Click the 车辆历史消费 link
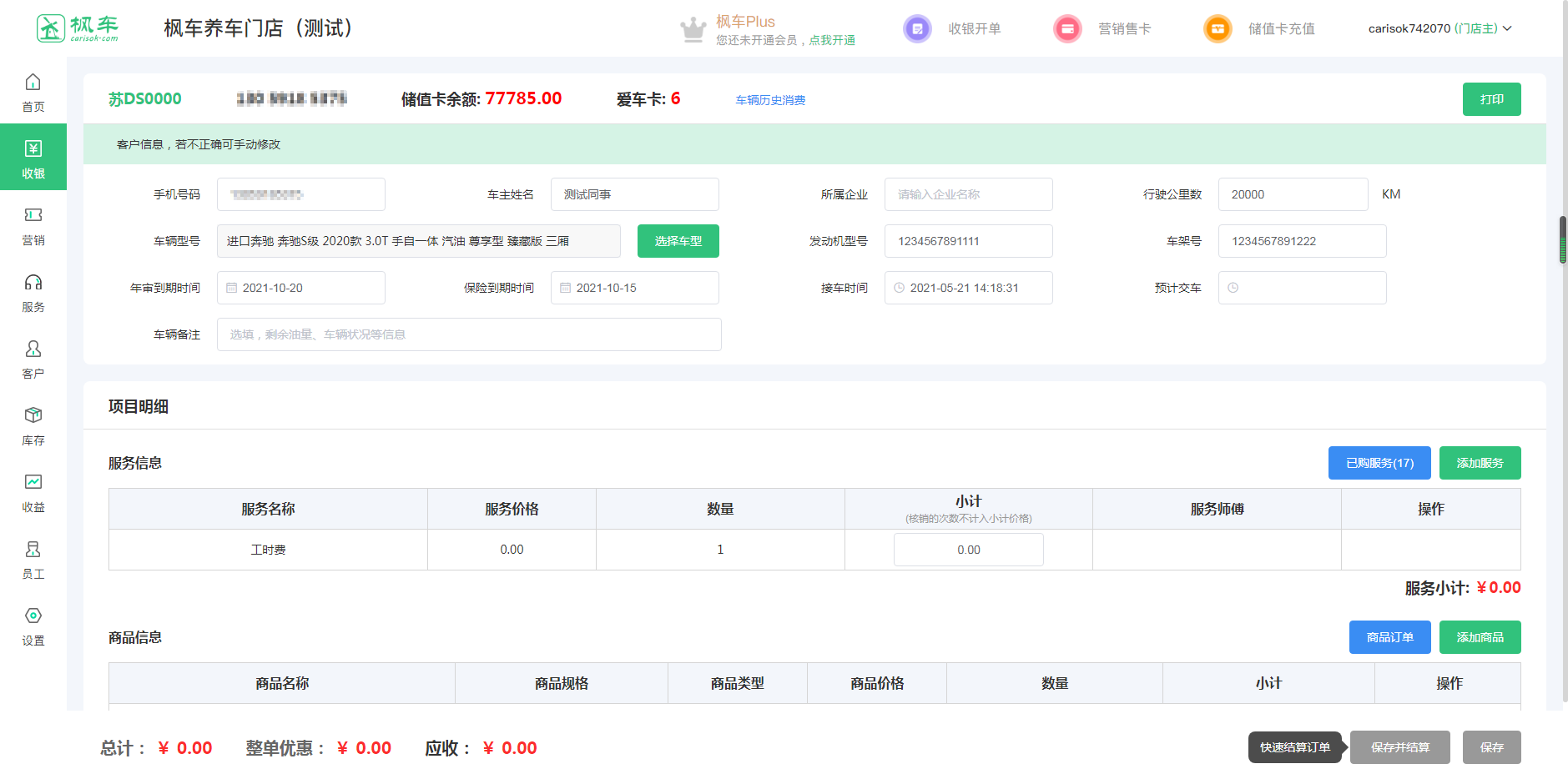1568x784 pixels. (769, 100)
